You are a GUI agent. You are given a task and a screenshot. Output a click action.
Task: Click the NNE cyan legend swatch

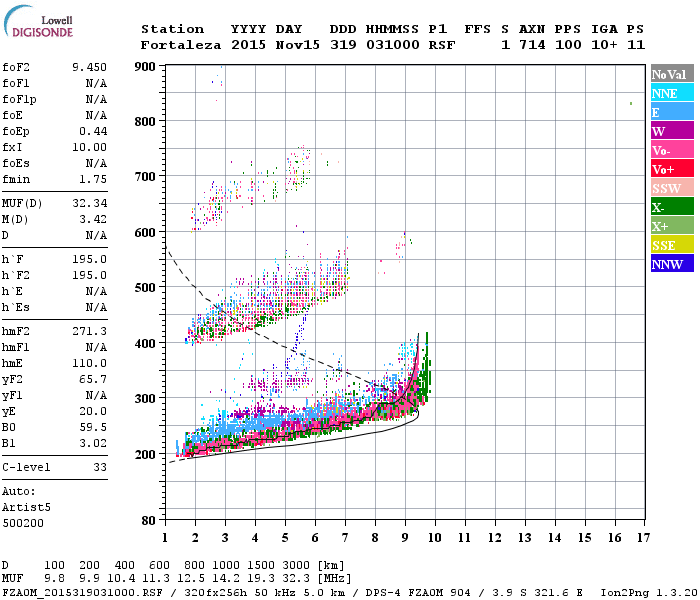point(672,93)
